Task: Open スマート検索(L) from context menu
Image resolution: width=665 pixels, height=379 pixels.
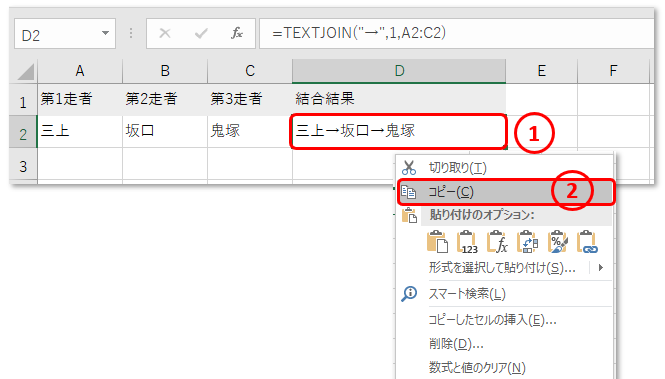Action: (505, 293)
